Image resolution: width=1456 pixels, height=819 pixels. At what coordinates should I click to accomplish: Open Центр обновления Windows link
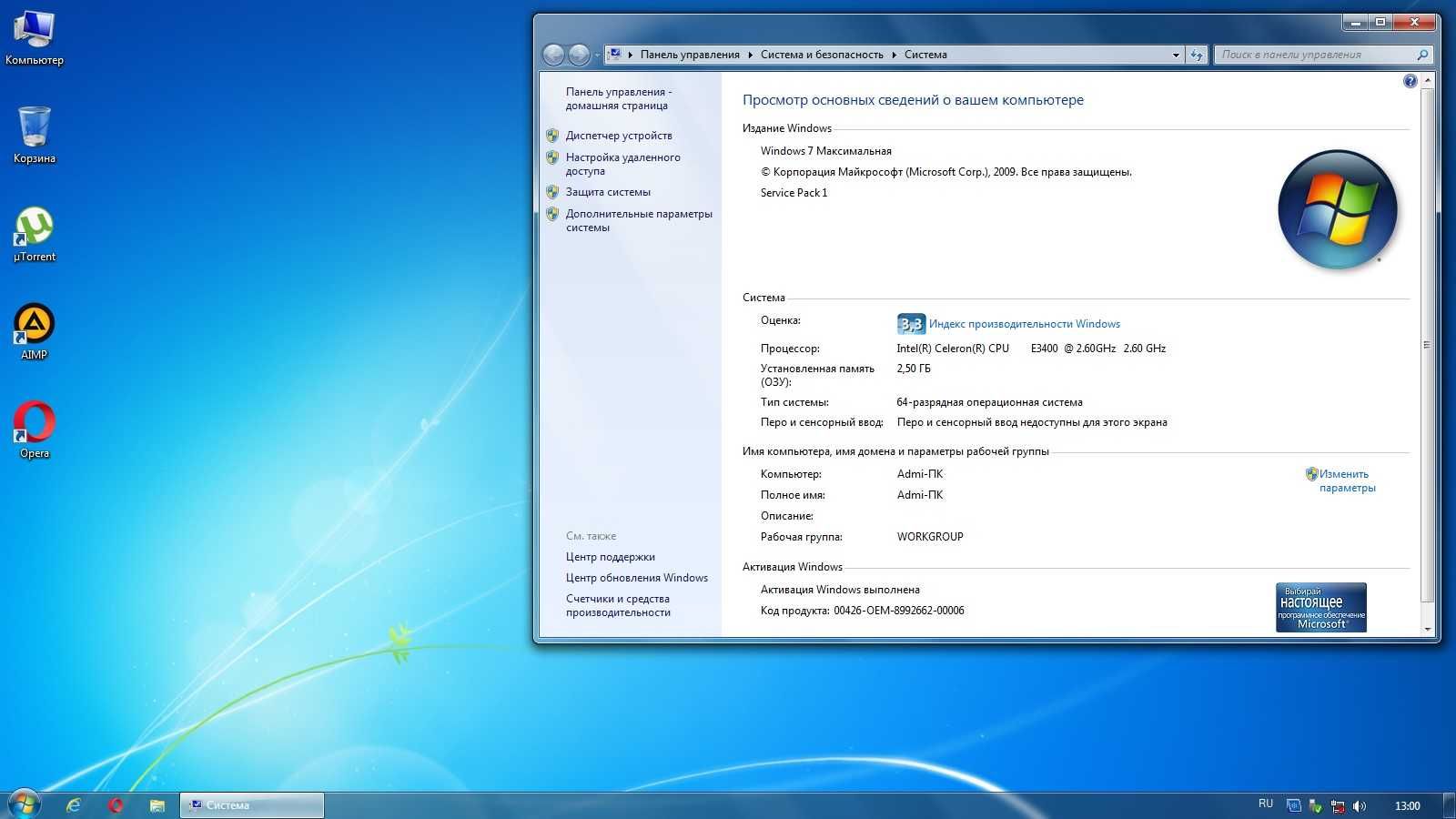636,578
